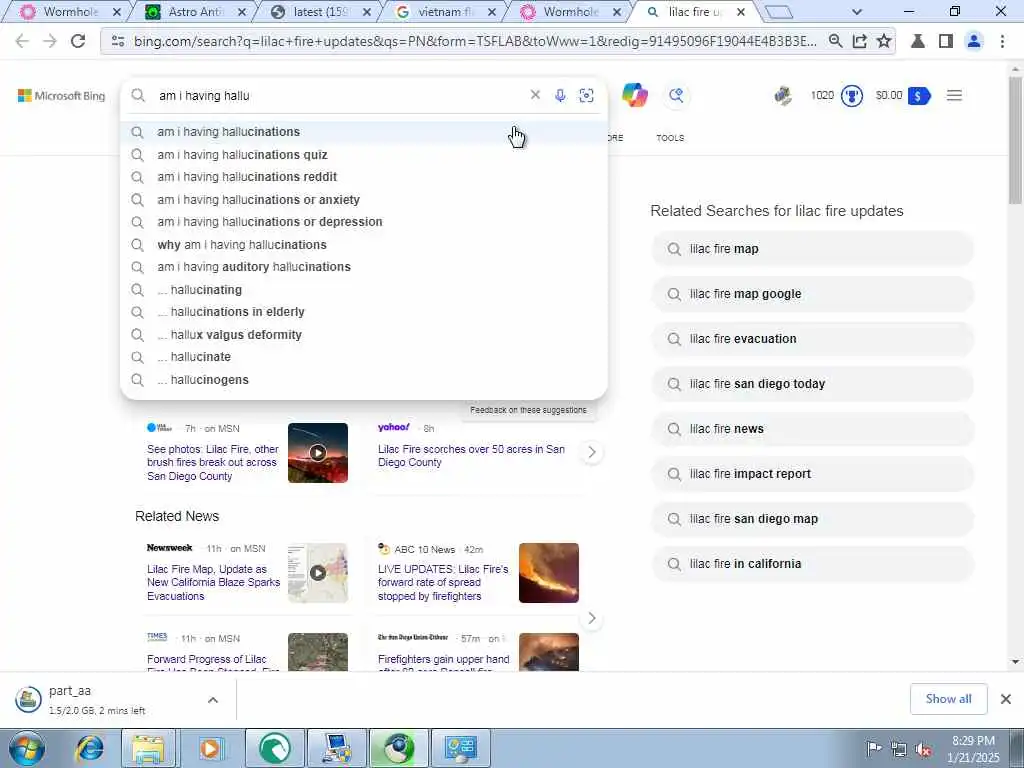Image resolution: width=1024 pixels, height=768 pixels.
Task: Open "Feedback on these suggestions" link
Action: [x=528, y=410]
